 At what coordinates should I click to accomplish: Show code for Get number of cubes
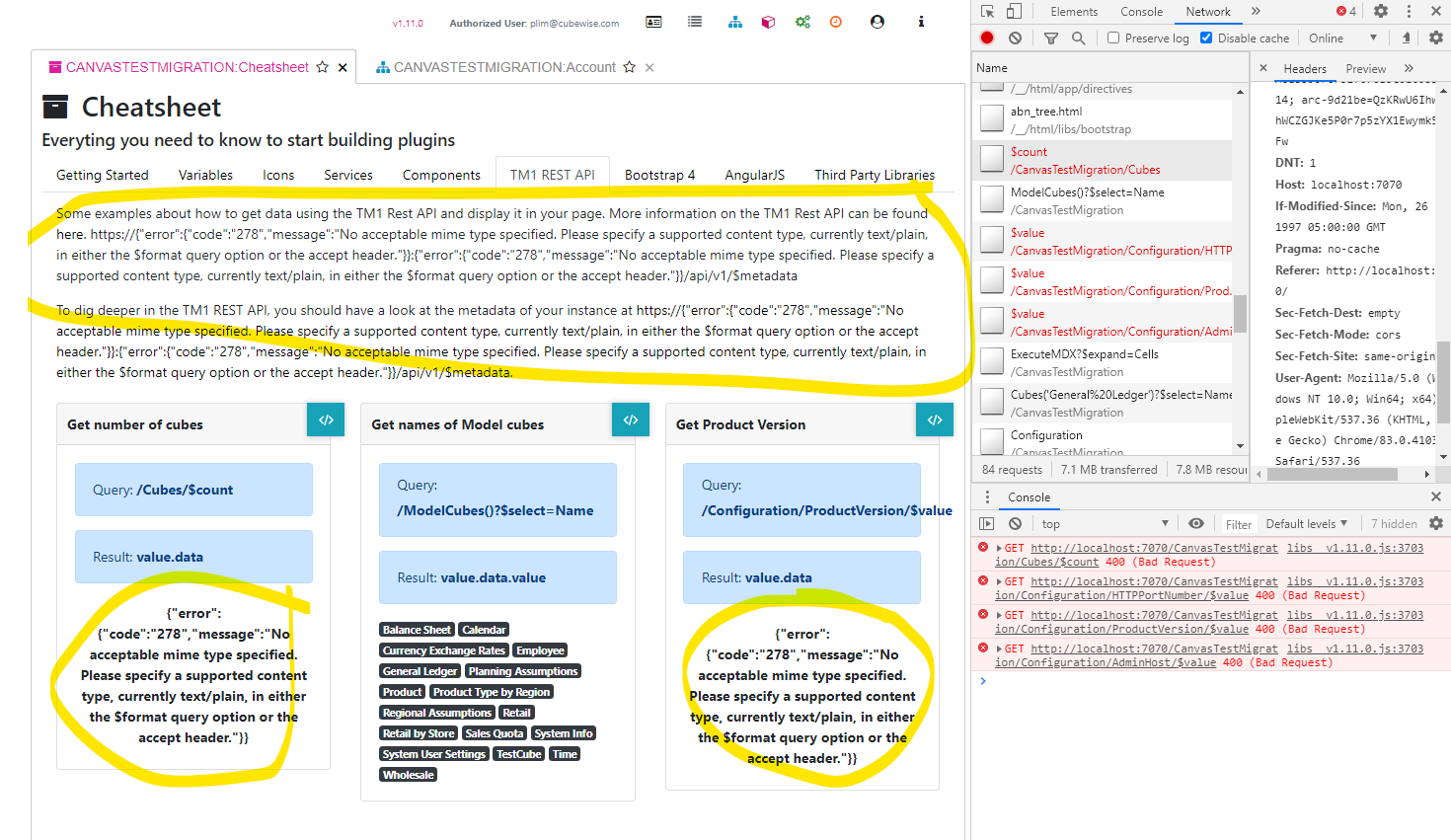tap(326, 420)
